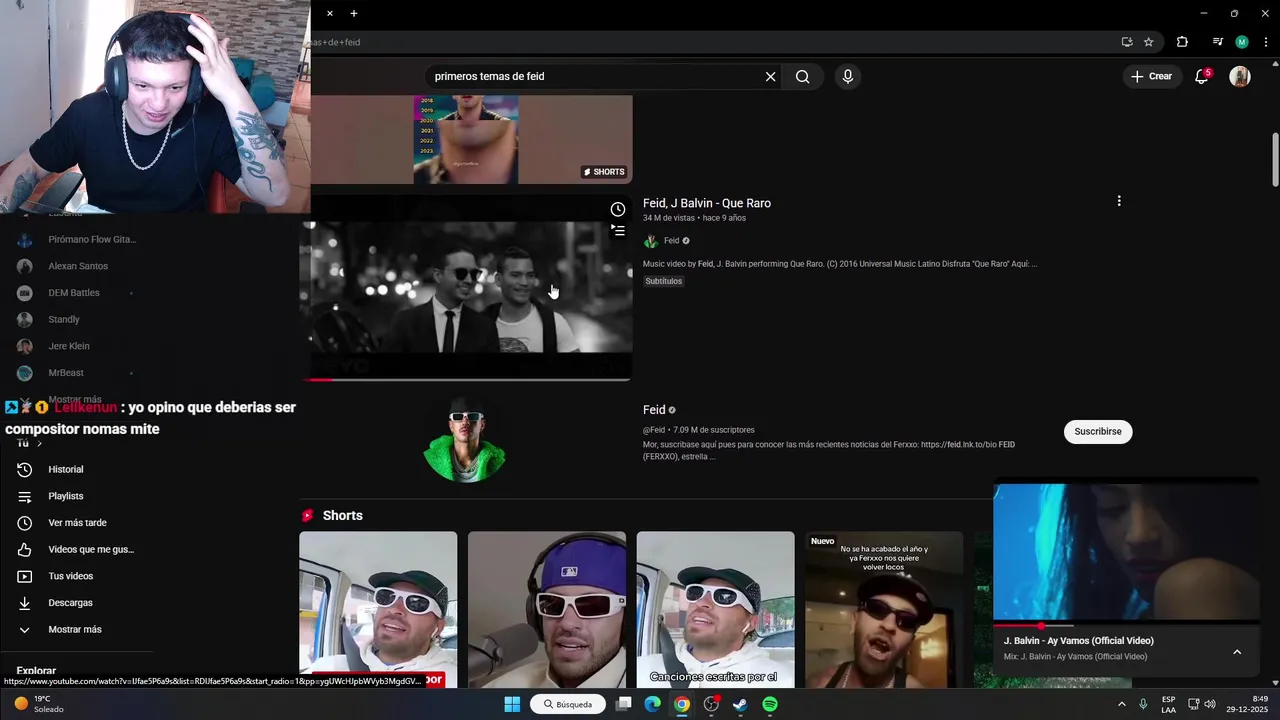Open the Crear upload menu
The height and width of the screenshot is (720, 1280).
[x=1151, y=76]
